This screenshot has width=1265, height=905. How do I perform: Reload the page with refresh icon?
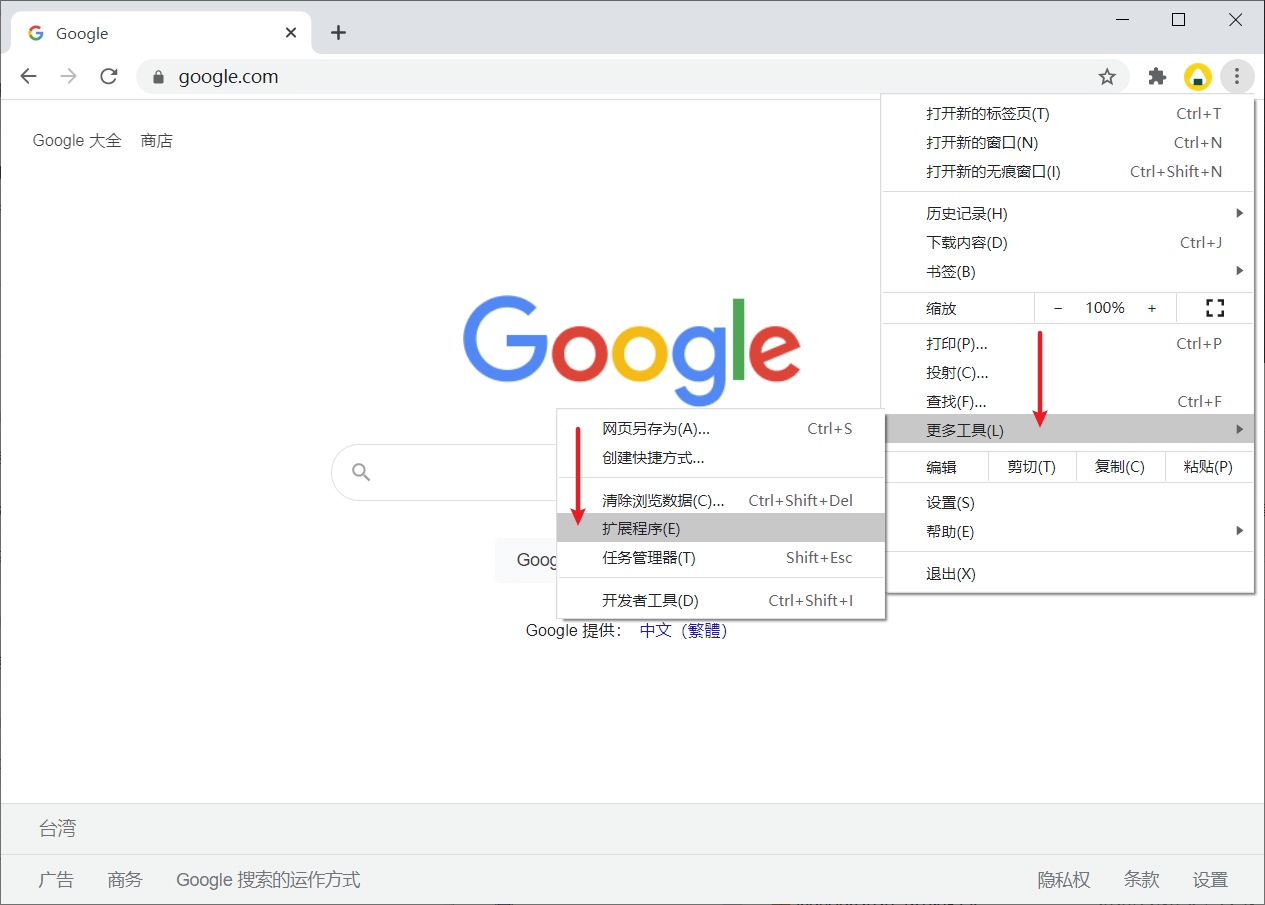(x=109, y=77)
